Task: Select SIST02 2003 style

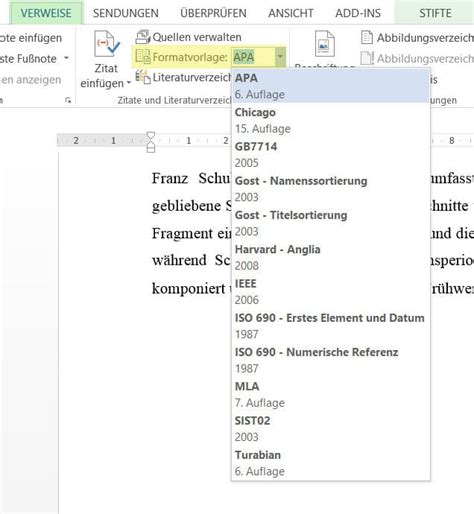Action: (x=331, y=429)
